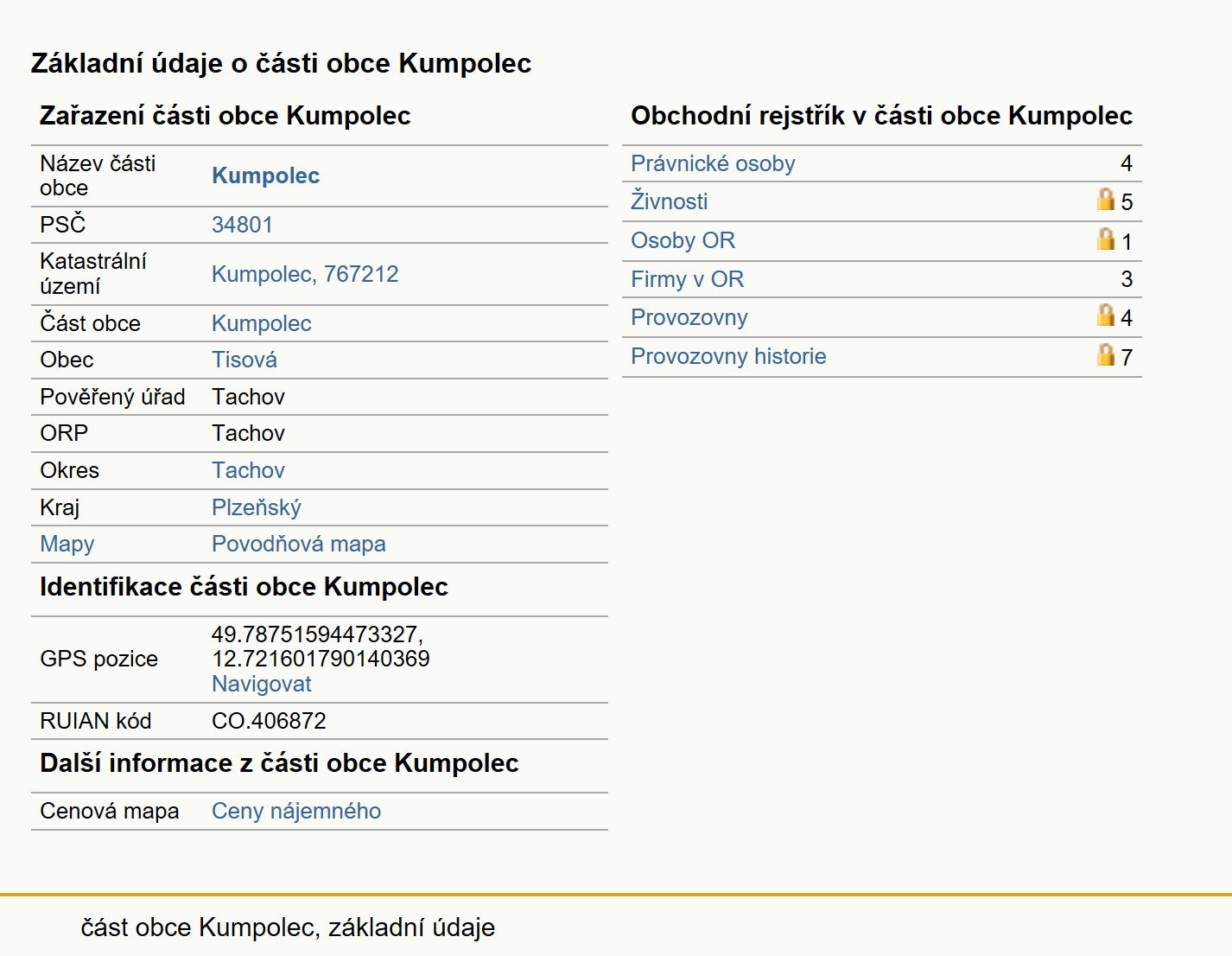Click Navigovat under GPS coordinates
1232x956 pixels.
click(x=261, y=684)
